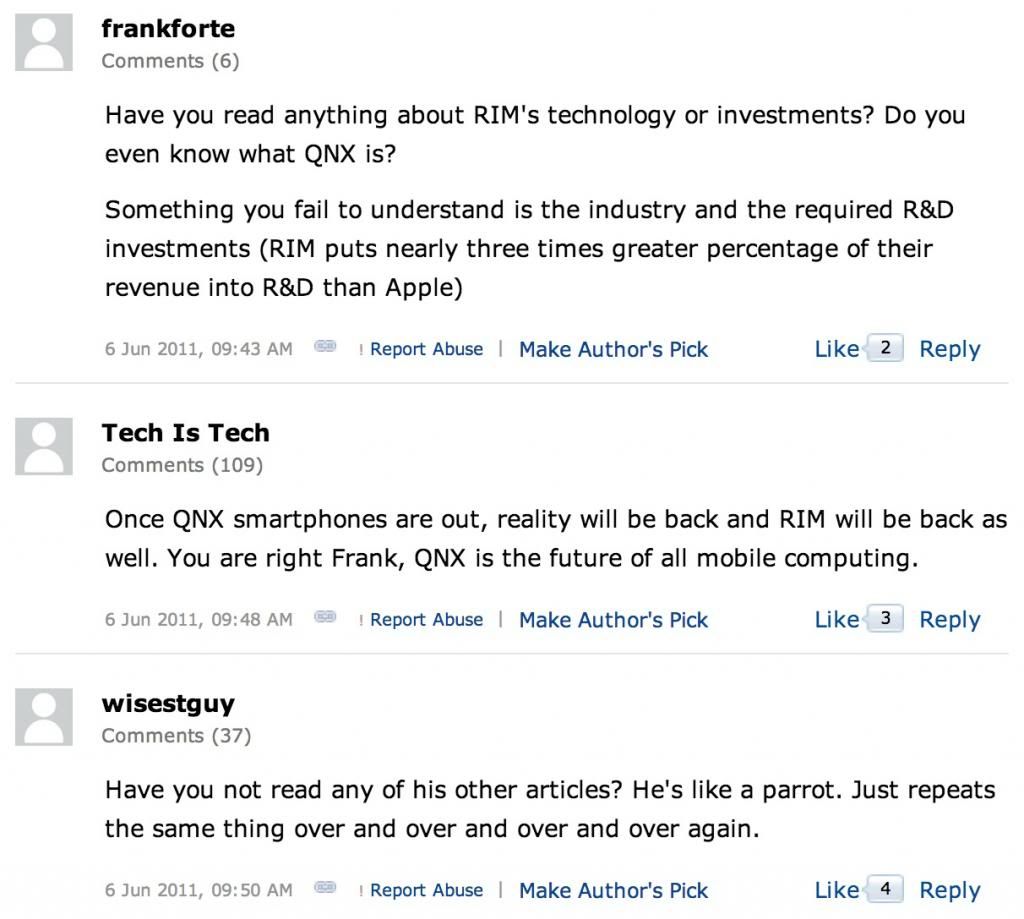The height and width of the screenshot is (919, 1024).
Task: Open Tech Is Tech's avatar image
Action: coord(44,447)
